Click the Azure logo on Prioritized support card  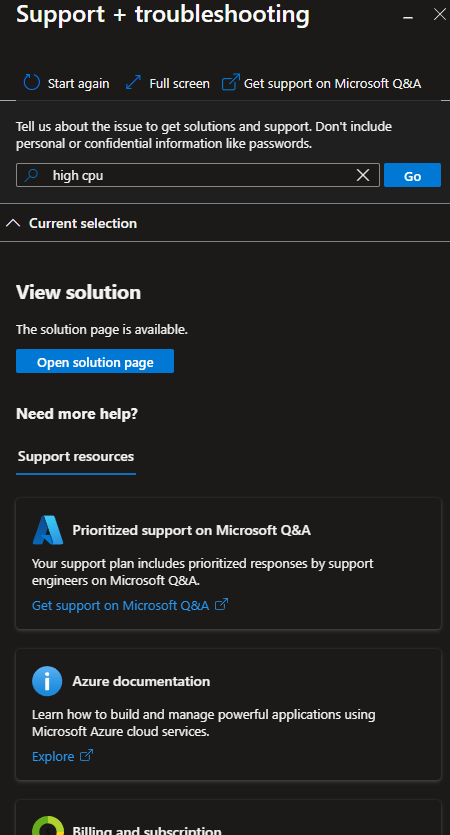tap(48, 530)
